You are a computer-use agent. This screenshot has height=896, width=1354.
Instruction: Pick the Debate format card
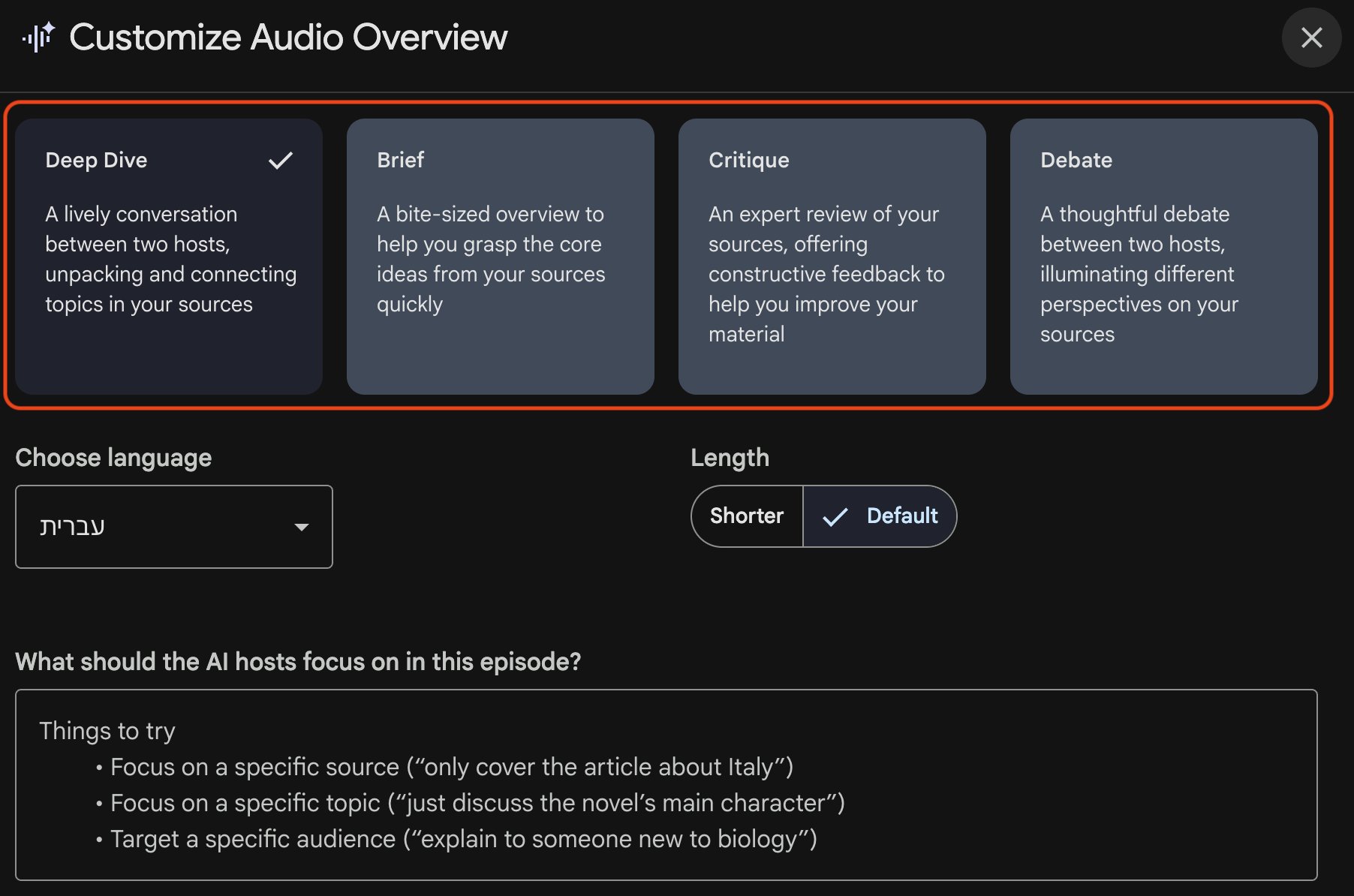tap(1164, 256)
